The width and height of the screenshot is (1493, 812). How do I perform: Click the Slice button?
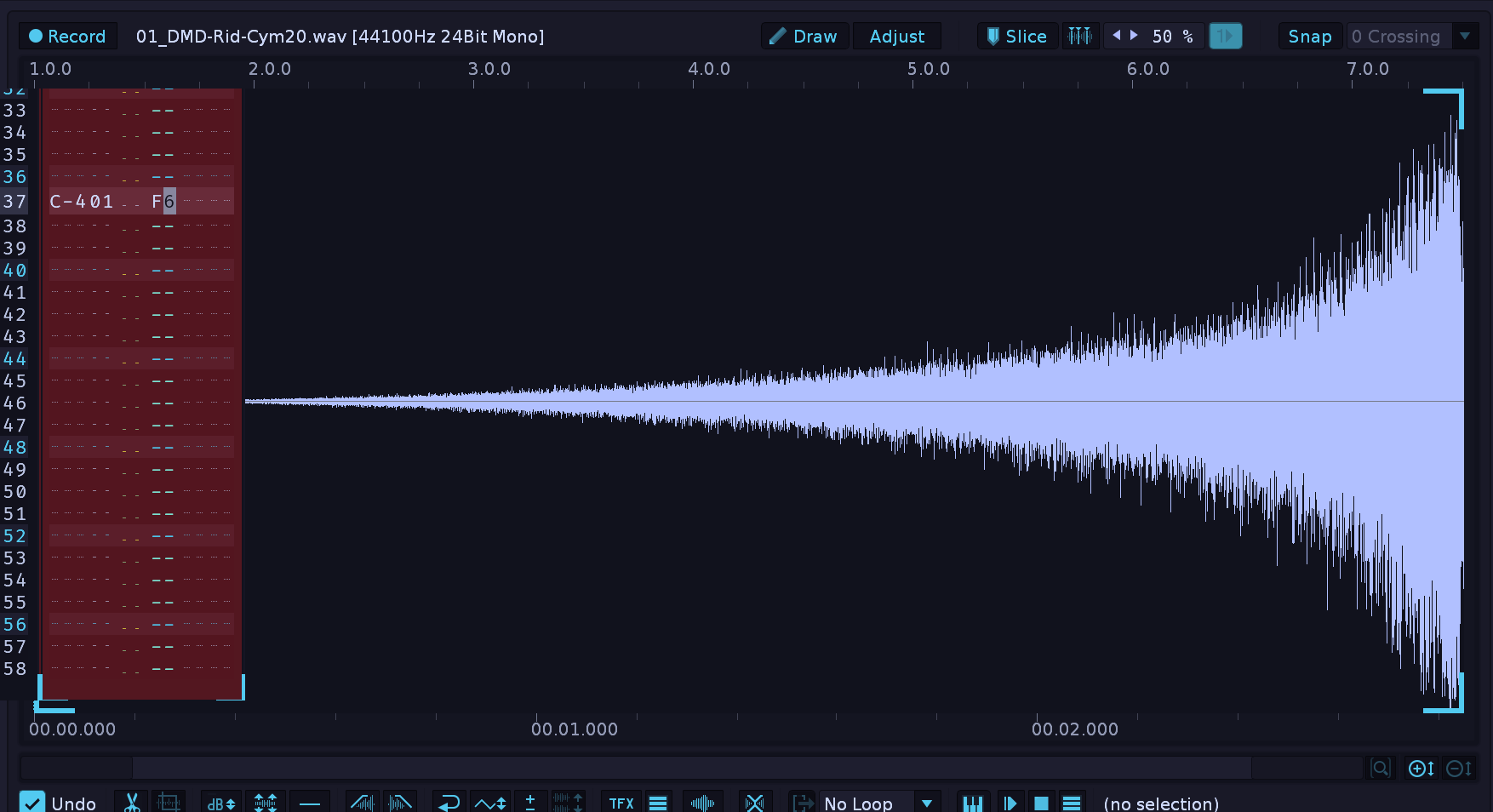(x=1017, y=36)
